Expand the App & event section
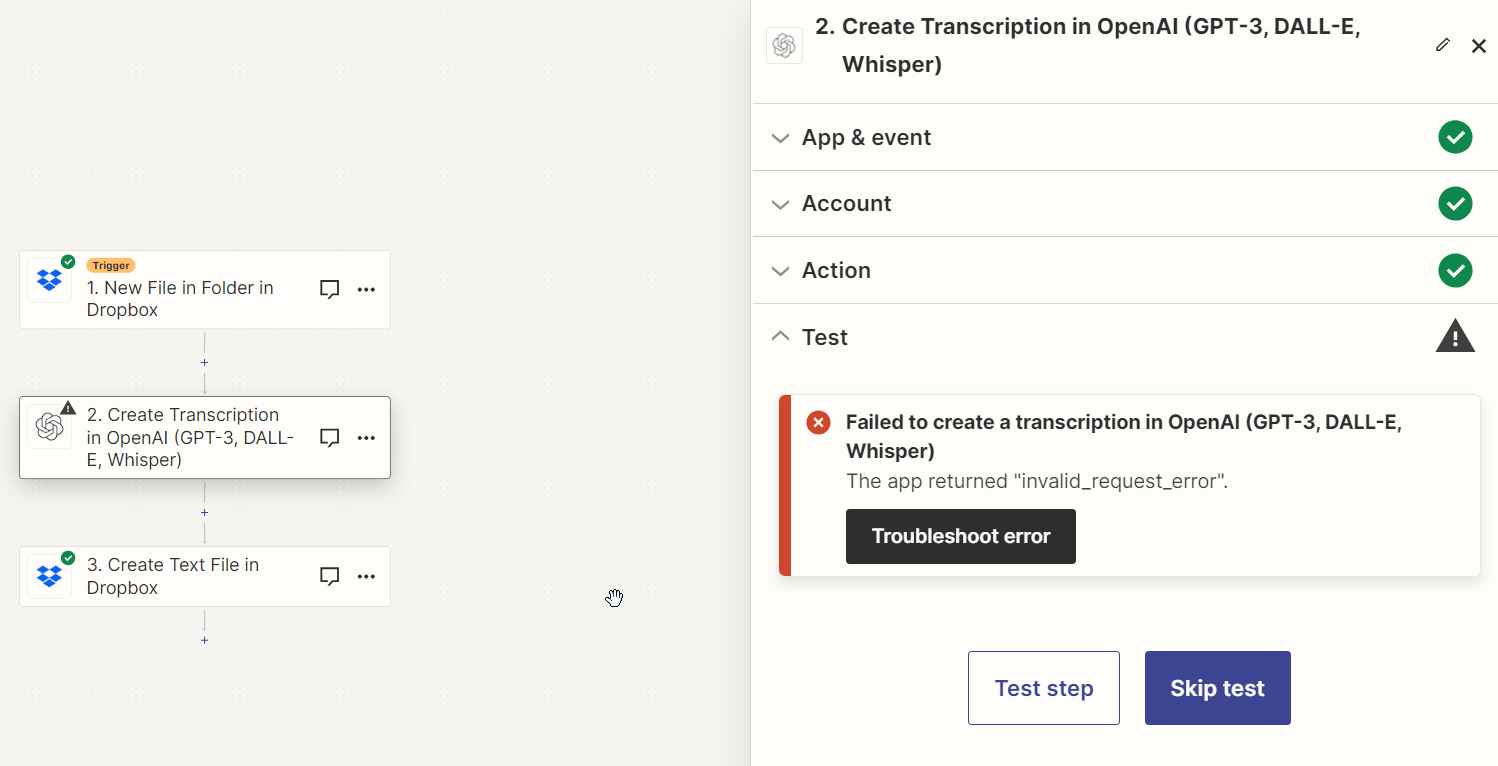 [1125, 137]
